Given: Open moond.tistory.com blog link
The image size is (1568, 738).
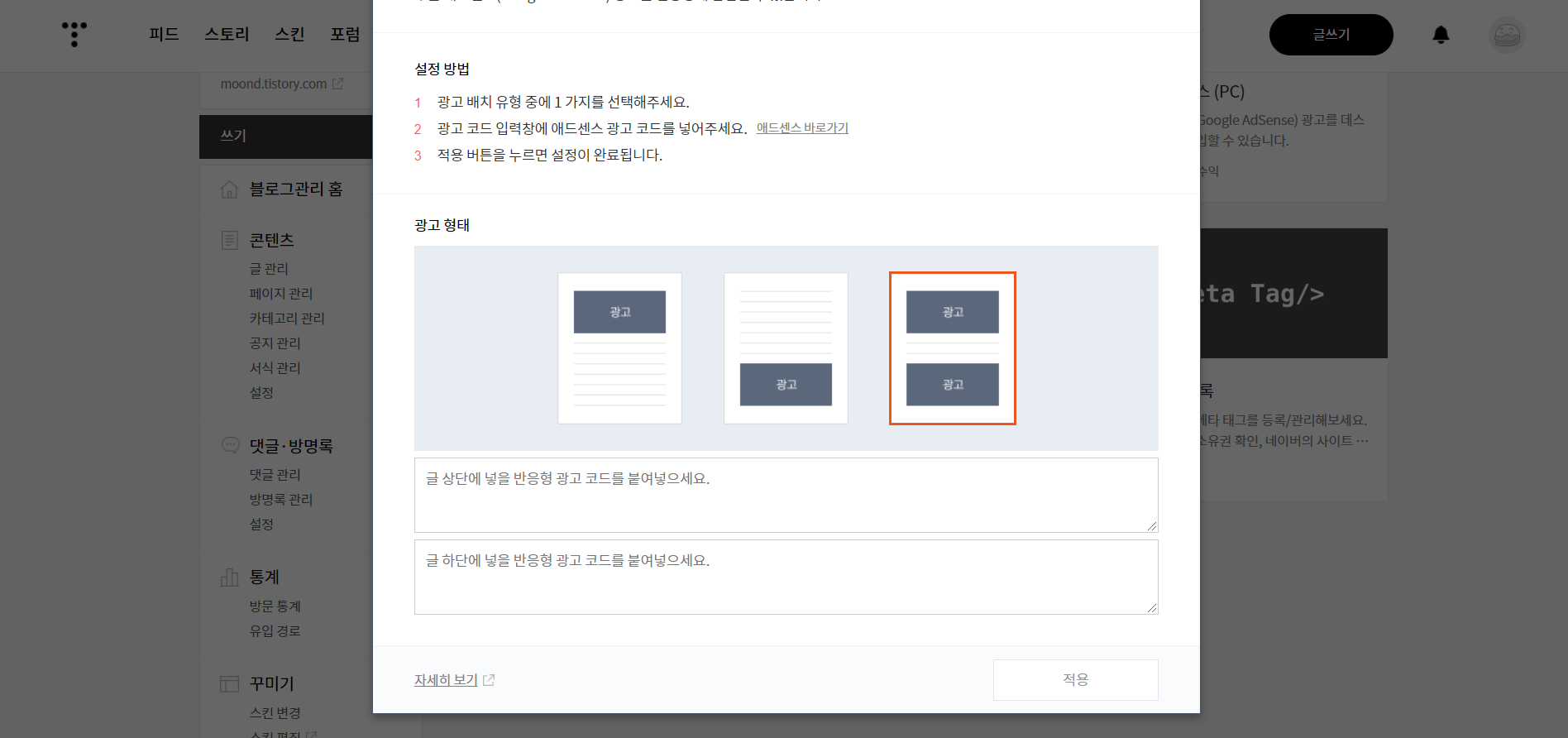Looking at the screenshot, I should [x=273, y=84].
